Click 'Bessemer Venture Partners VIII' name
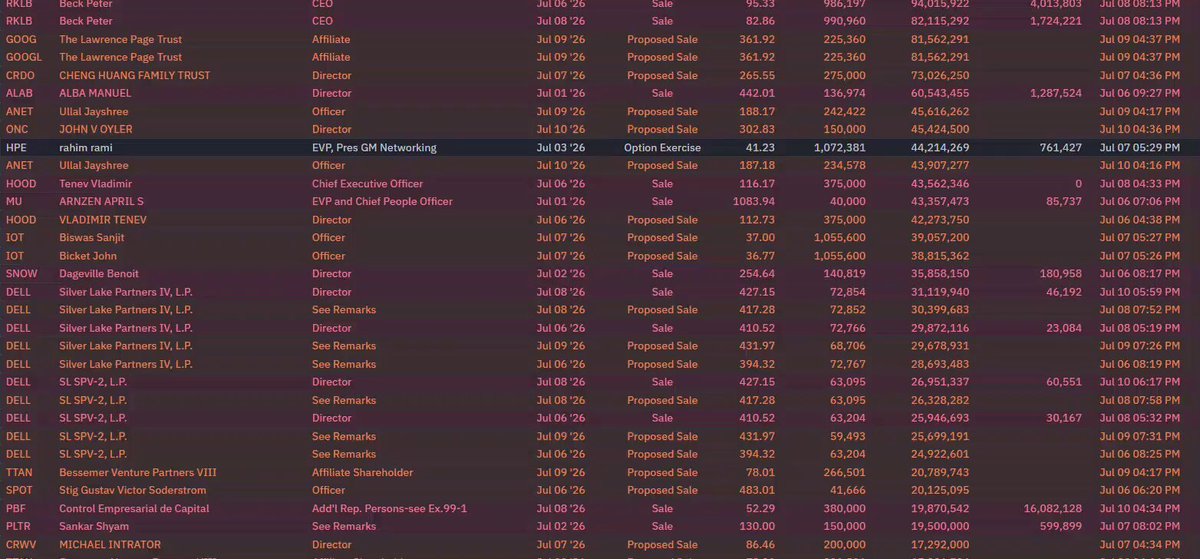The height and width of the screenshot is (559, 1200). click(x=138, y=471)
